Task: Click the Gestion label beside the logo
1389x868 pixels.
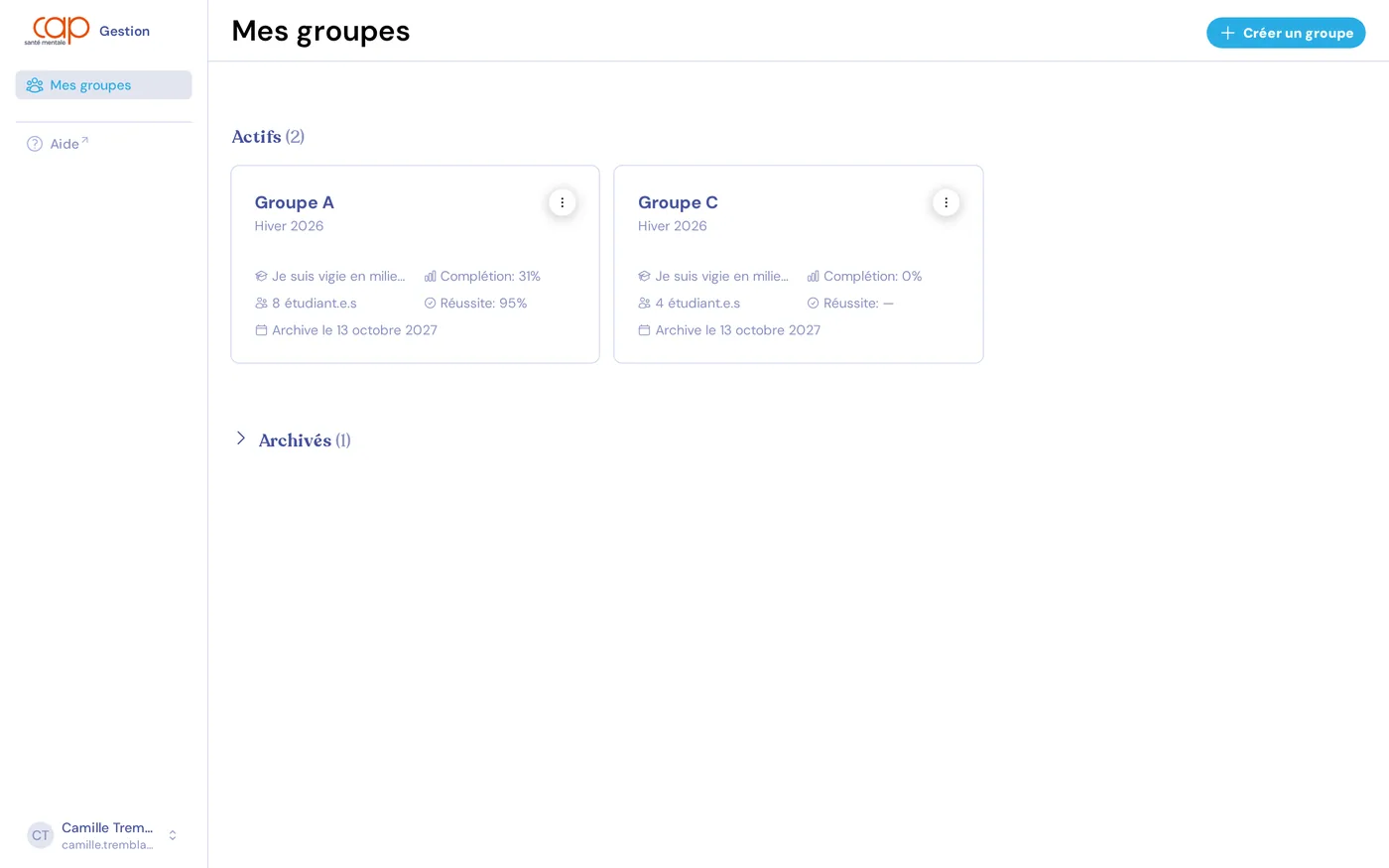Action: coord(124,31)
